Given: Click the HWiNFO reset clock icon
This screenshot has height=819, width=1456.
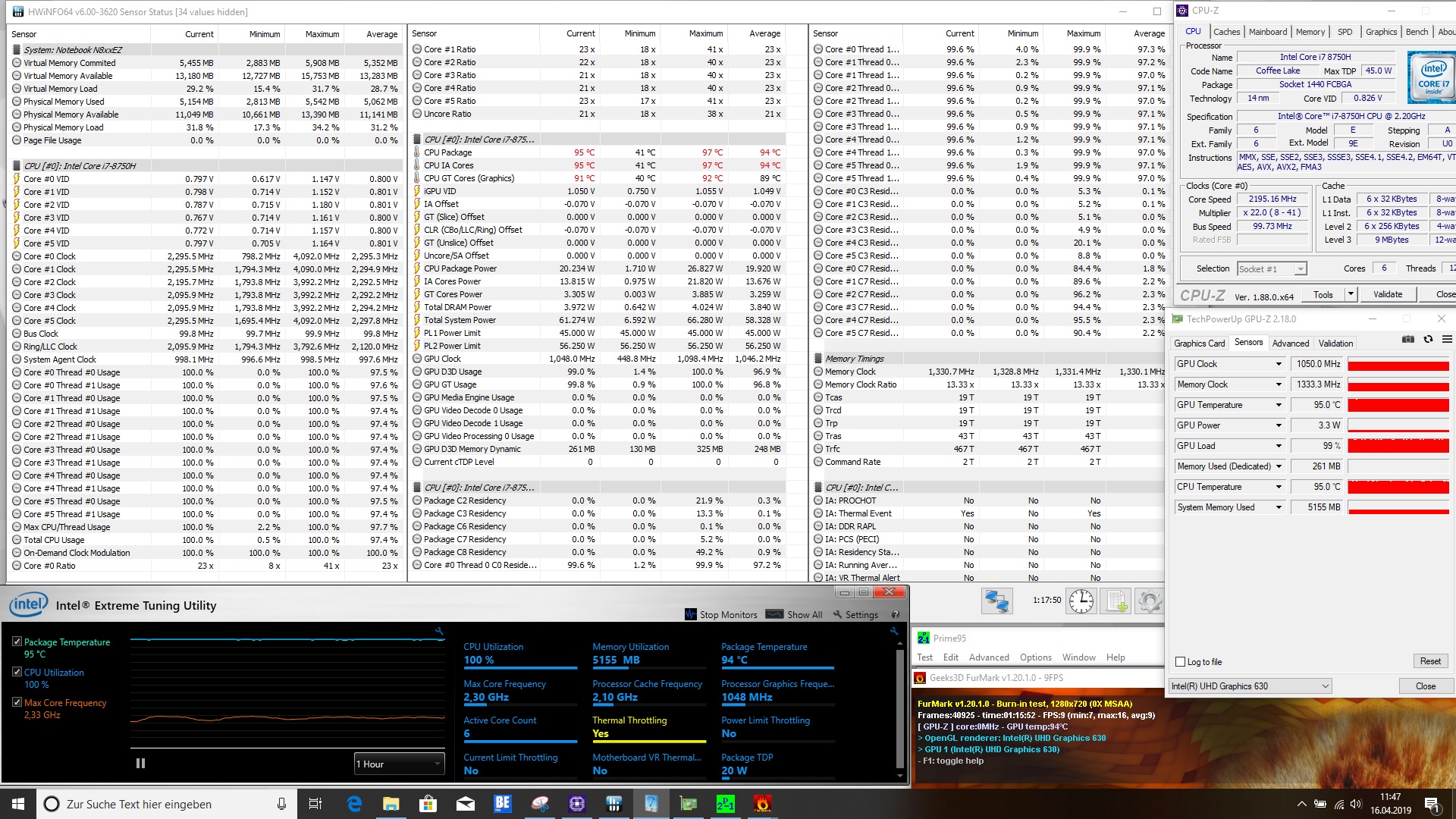Looking at the screenshot, I should pyautogui.click(x=1081, y=601).
